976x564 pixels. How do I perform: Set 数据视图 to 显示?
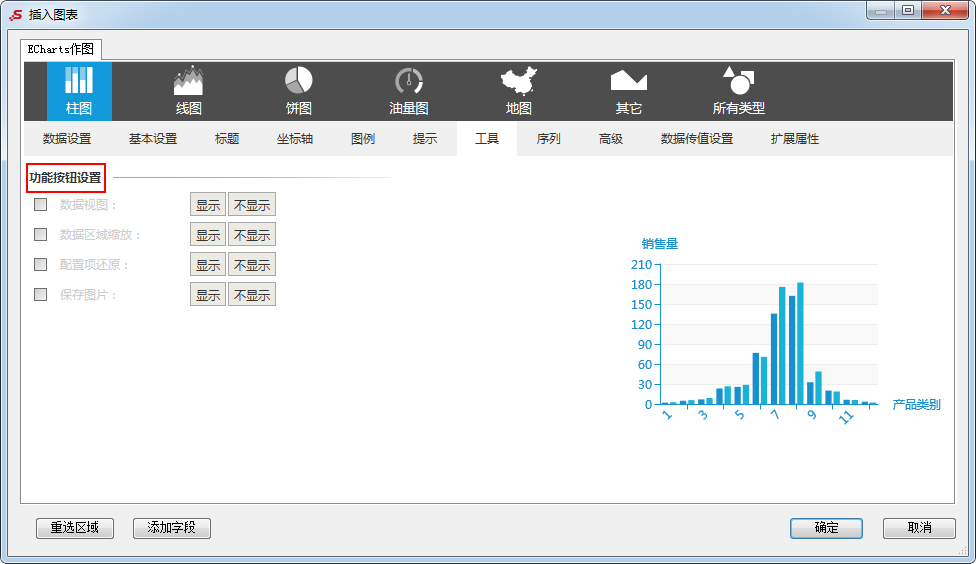208,205
